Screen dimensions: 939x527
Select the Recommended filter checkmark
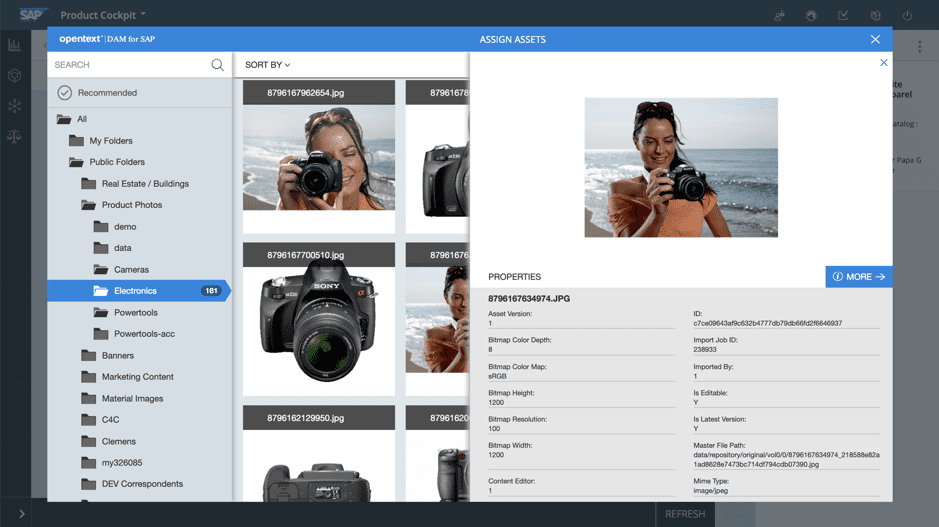[65, 93]
